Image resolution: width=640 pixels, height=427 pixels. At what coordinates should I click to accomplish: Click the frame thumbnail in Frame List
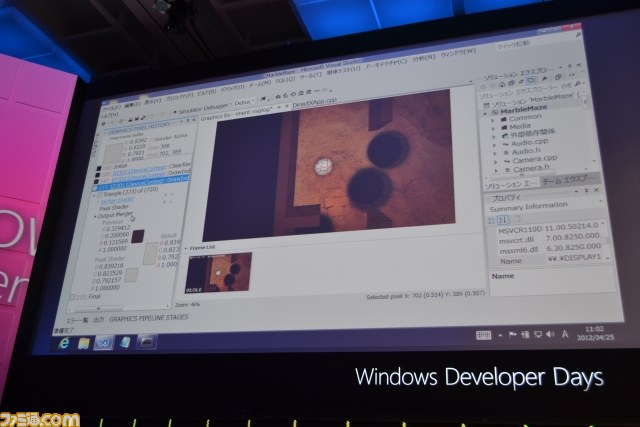pos(219,273)
